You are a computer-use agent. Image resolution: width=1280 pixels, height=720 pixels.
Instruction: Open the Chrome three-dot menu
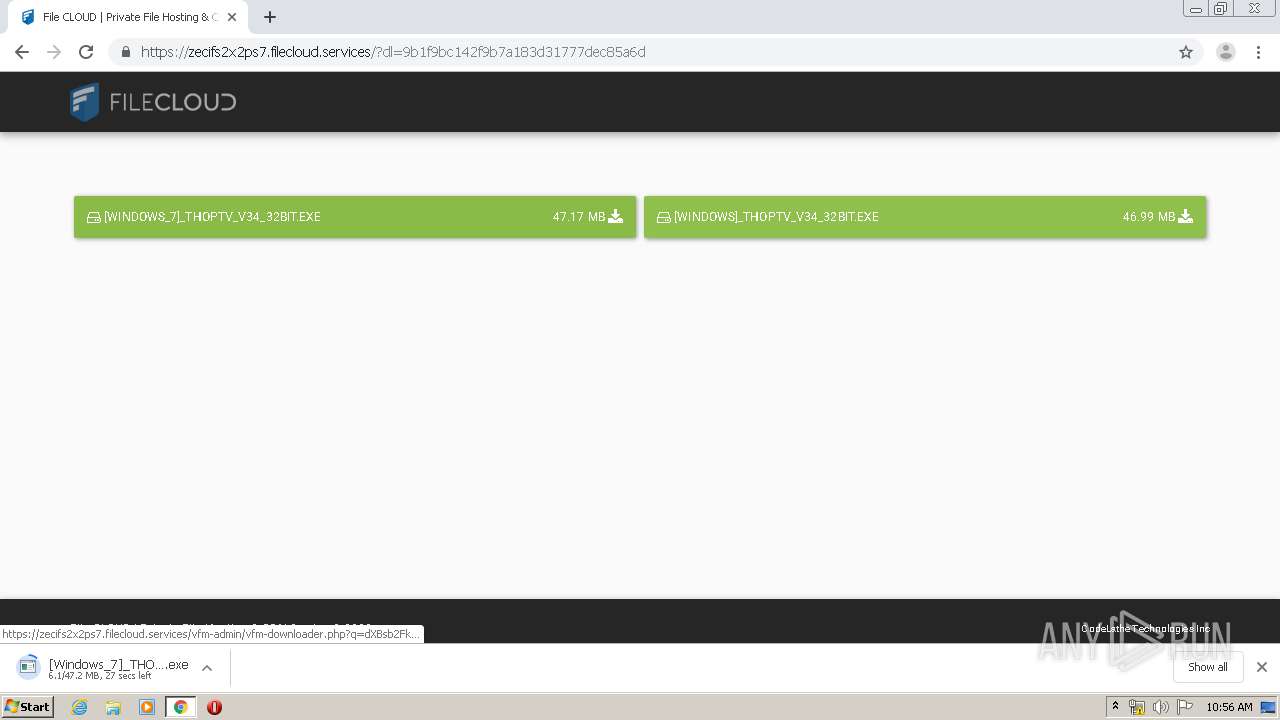[x=1259, y=52]
